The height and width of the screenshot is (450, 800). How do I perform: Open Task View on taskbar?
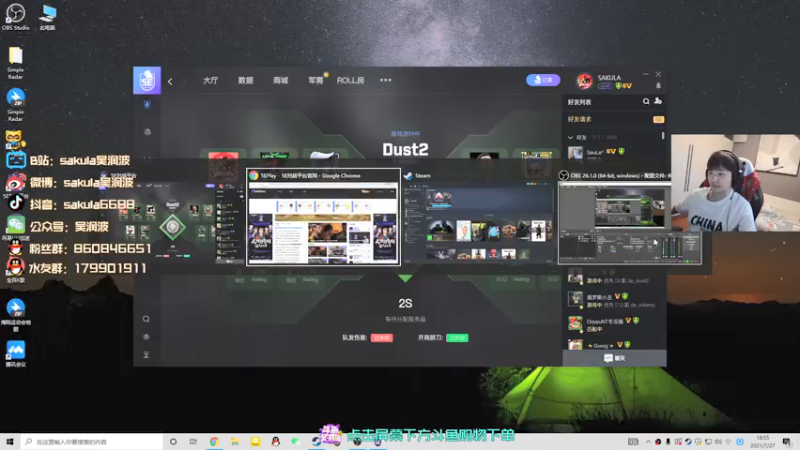pyautogui.click(x=193, y=442)
